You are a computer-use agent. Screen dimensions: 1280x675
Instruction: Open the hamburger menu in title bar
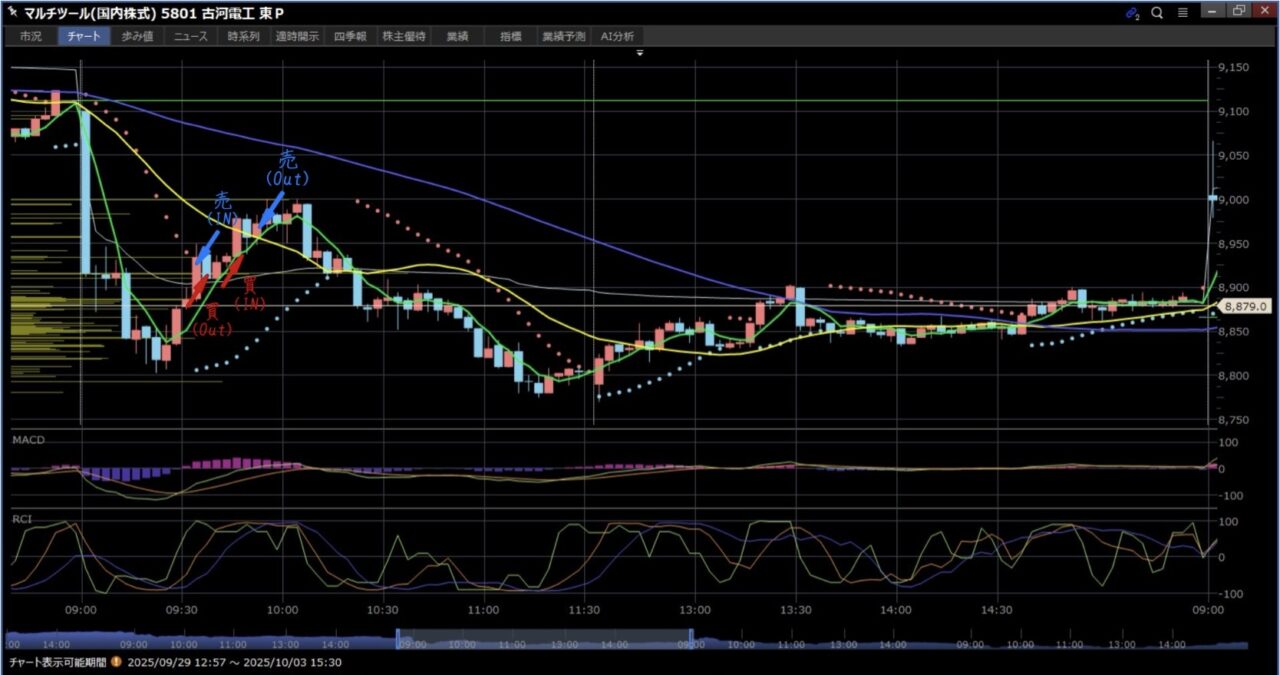1183,13
